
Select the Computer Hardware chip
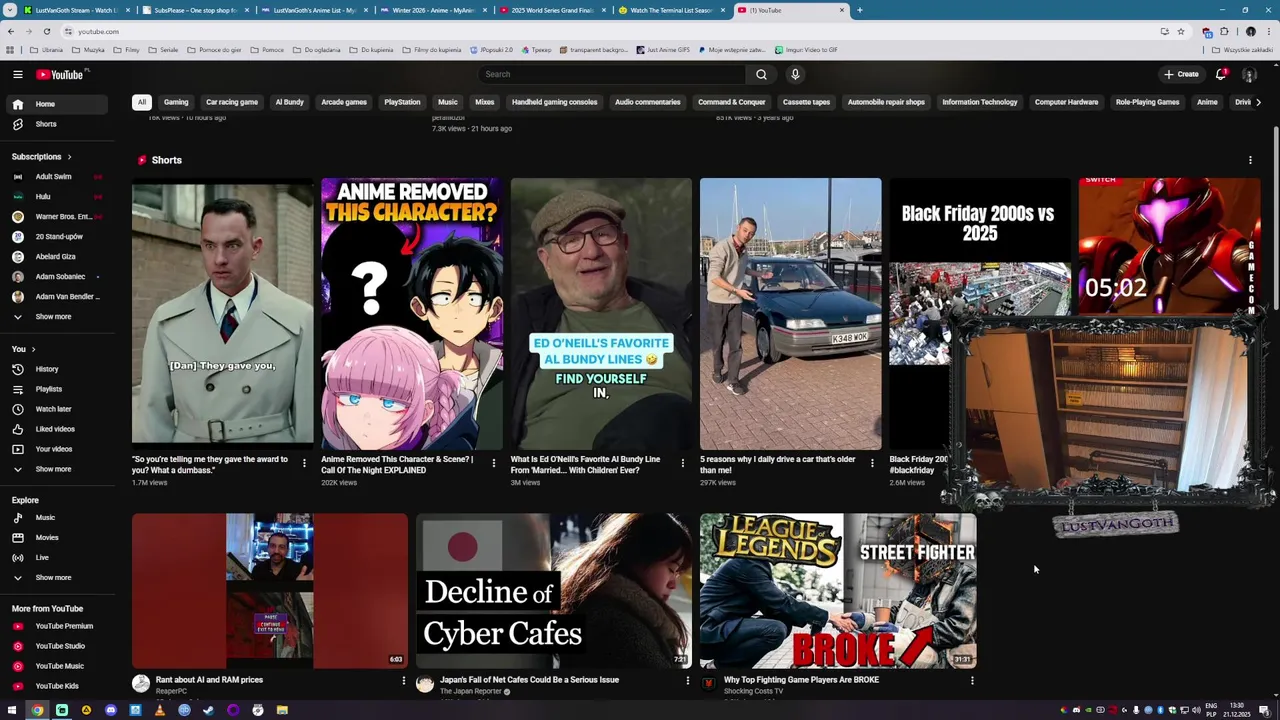[1066, 102]
